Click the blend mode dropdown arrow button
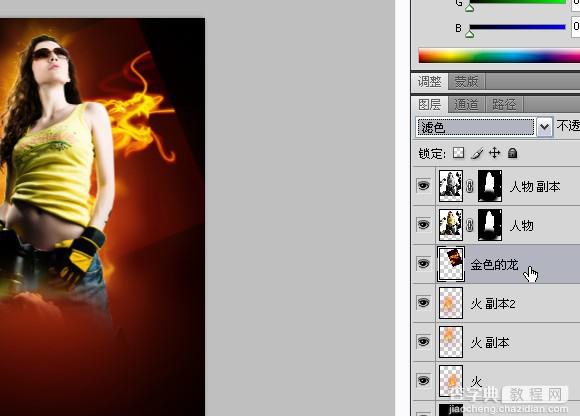The image size is (580, 416). point(544,127)
